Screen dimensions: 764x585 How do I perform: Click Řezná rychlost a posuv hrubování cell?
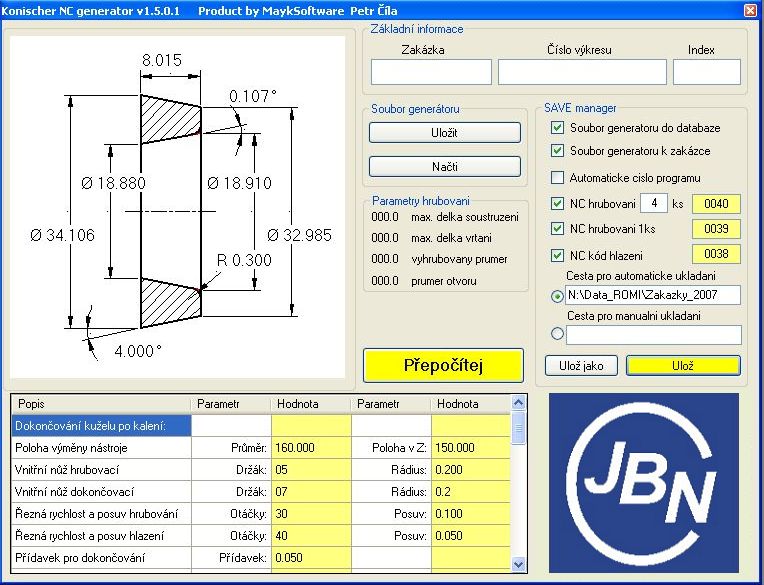click(101, 514)
